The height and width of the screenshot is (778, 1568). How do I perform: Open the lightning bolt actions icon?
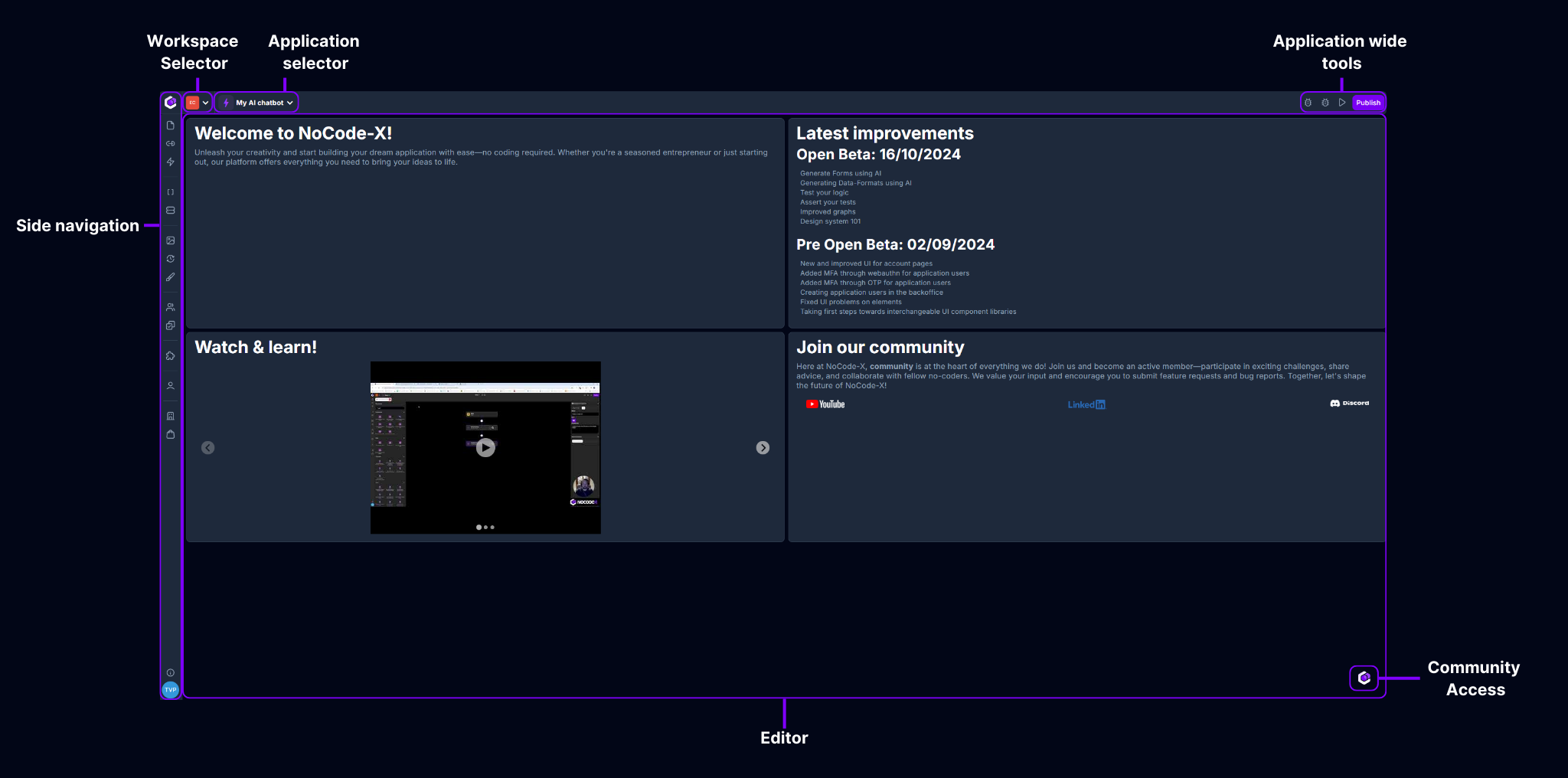point(170,162)
